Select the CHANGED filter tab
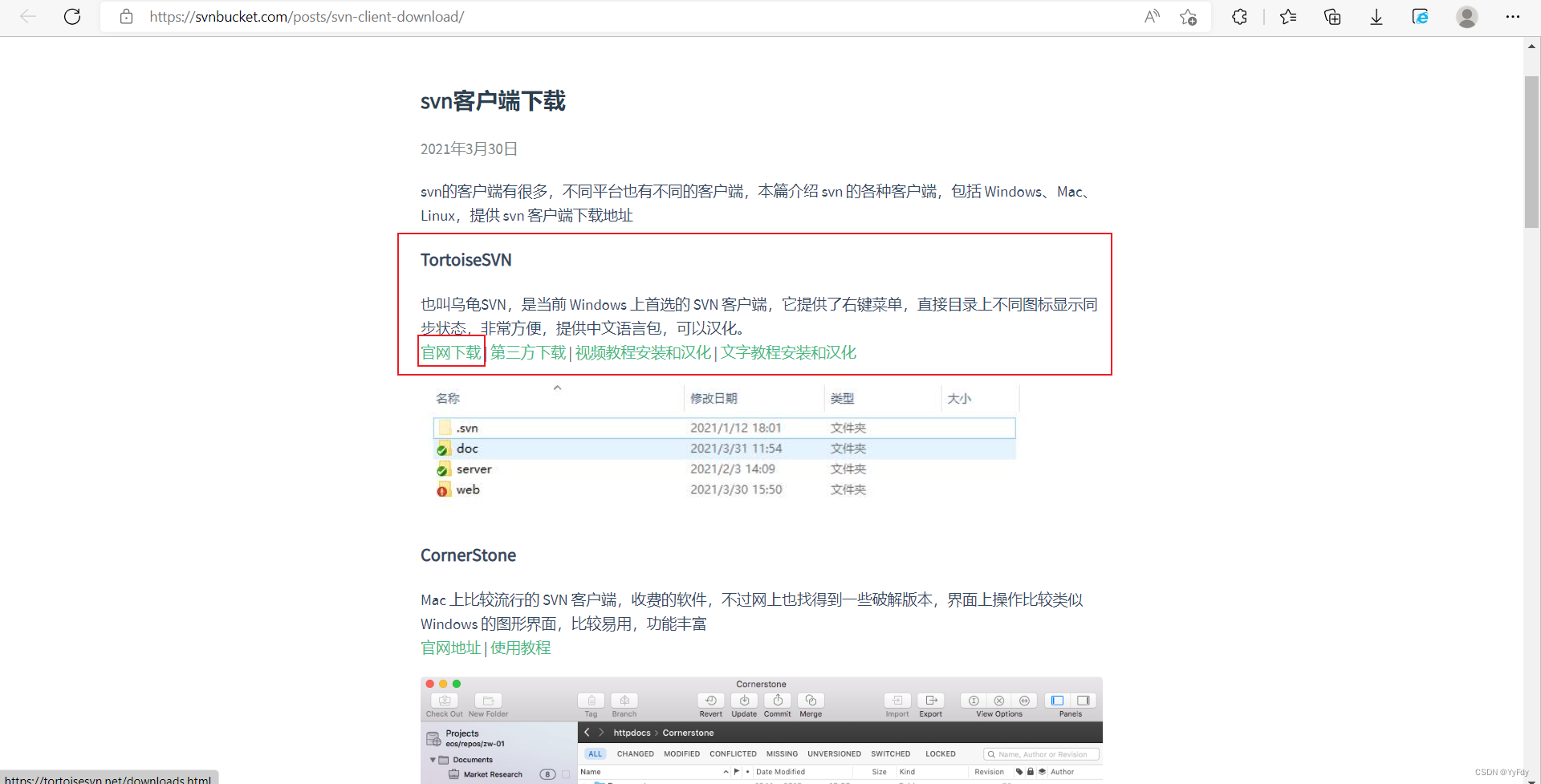1541x784 pixels. (635, 754)
